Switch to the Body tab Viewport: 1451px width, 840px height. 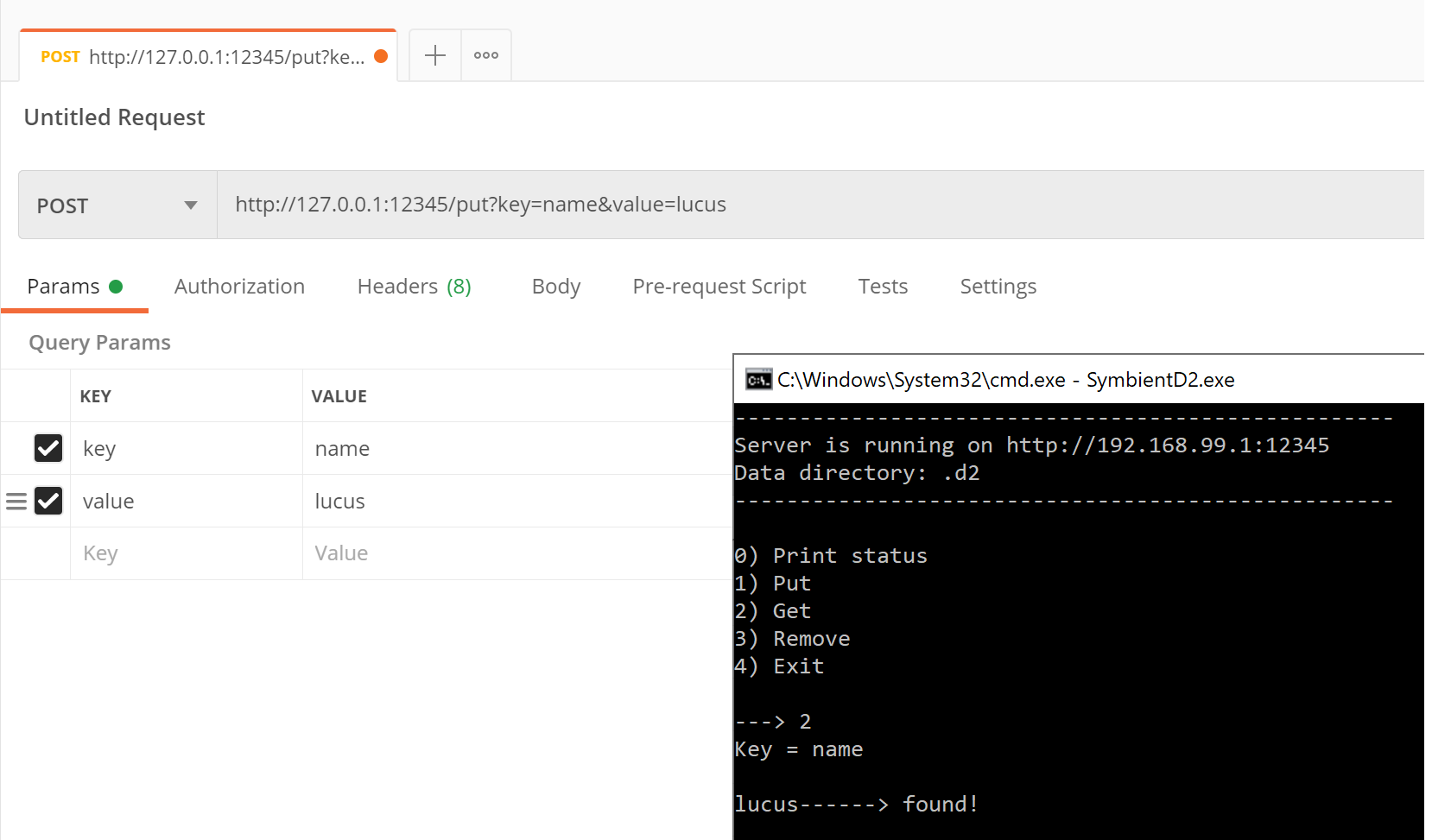(x=555, y=287)
